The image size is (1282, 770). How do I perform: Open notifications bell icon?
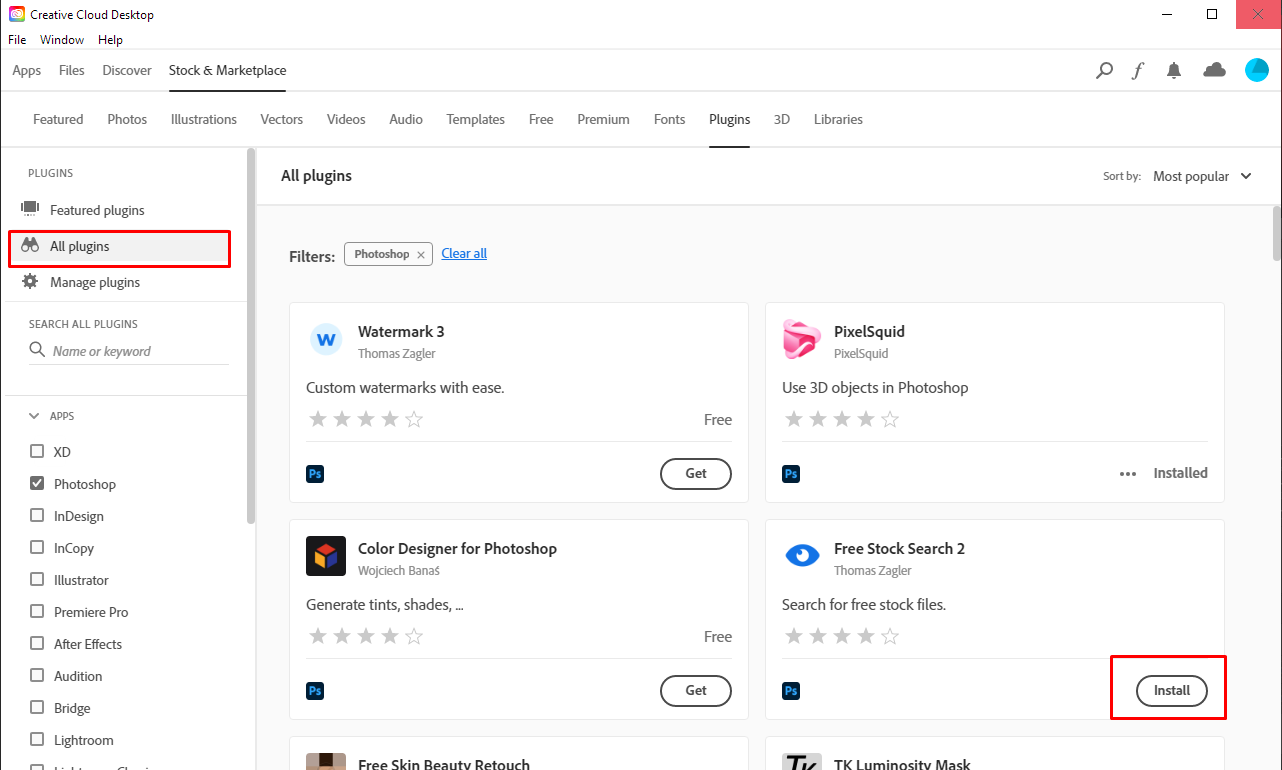pos(1174,70)
